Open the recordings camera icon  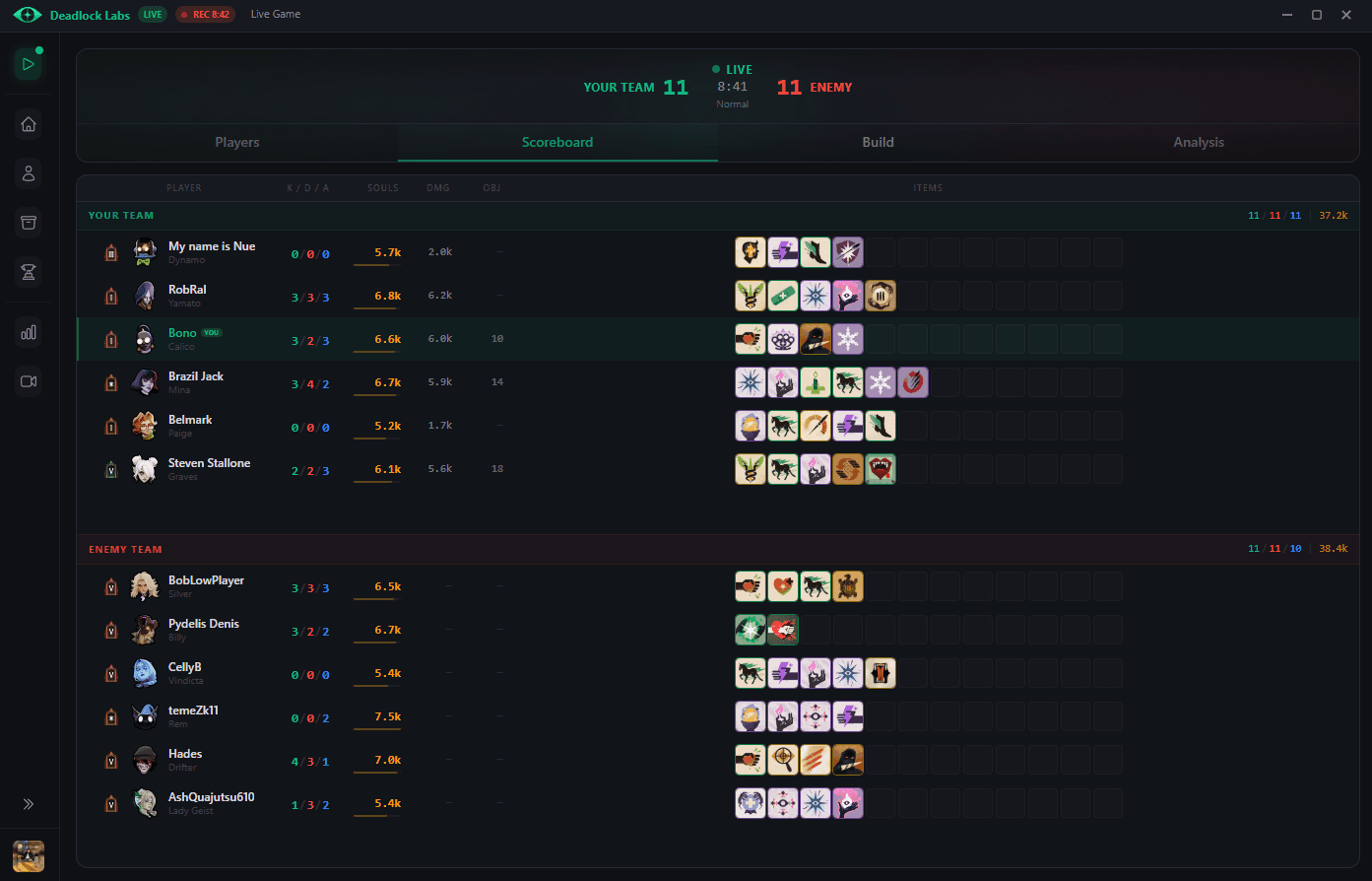[28, 381]
